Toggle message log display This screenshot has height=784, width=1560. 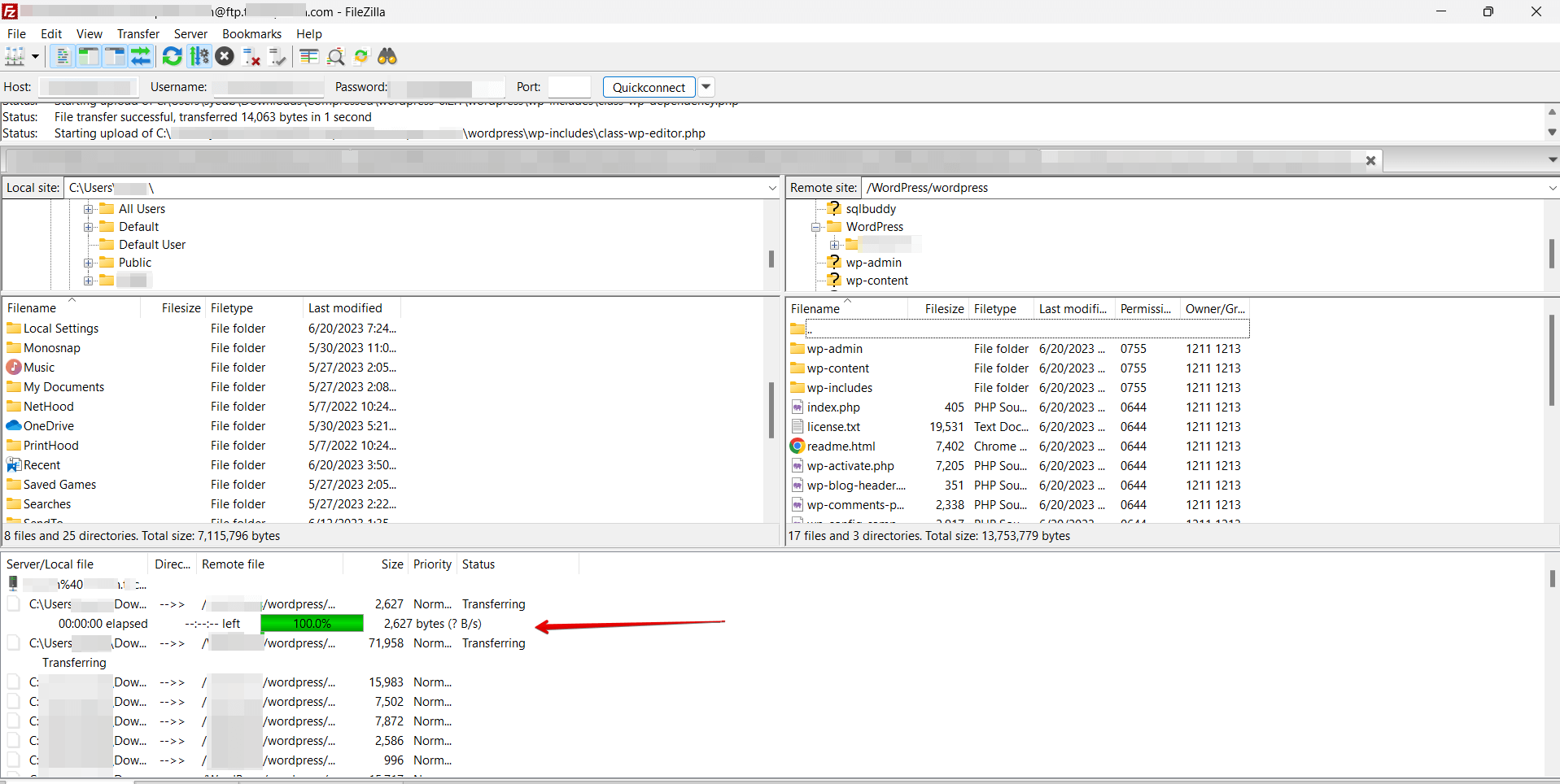63,57
